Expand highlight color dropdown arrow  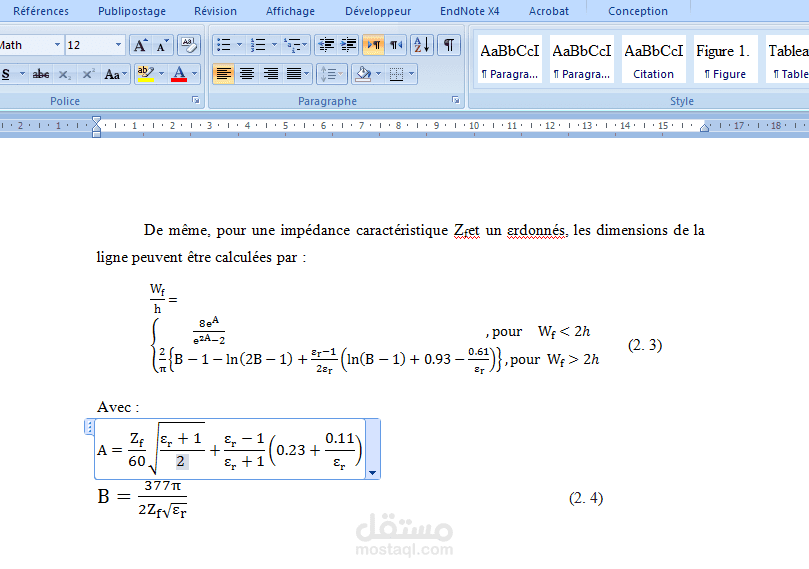coord(161,74)
